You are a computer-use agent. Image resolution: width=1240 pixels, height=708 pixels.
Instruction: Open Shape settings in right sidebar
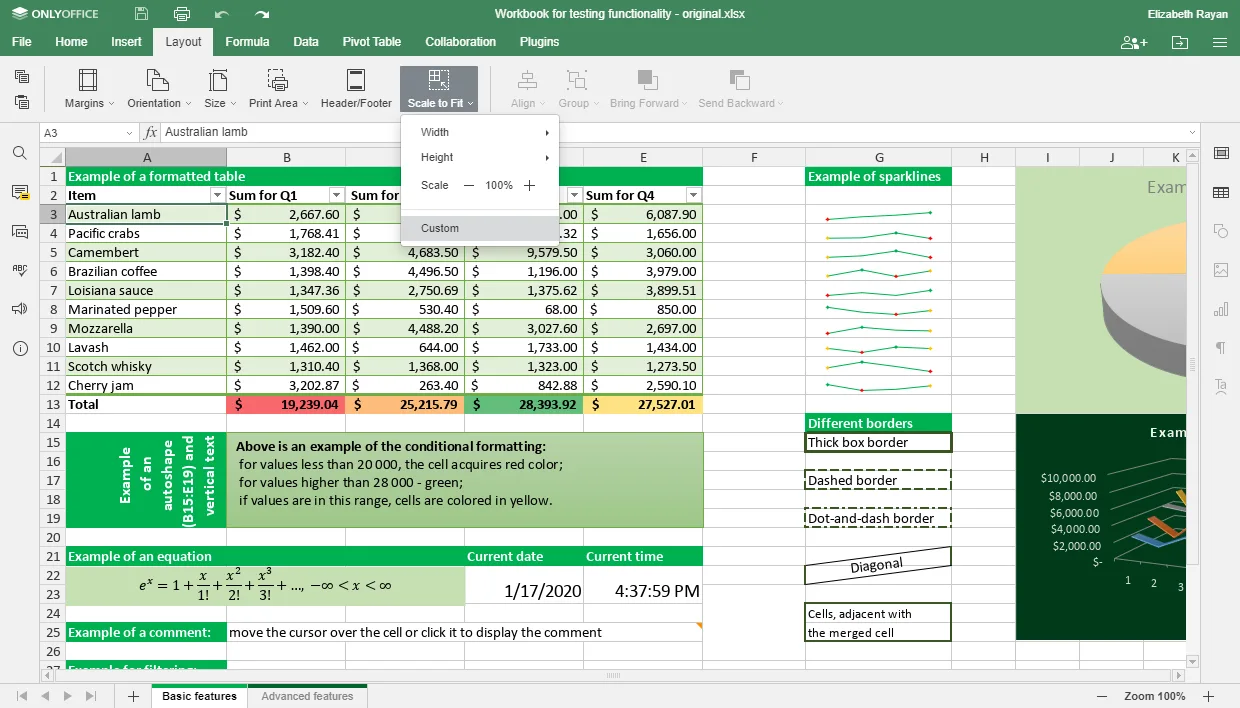(1221, 231)
